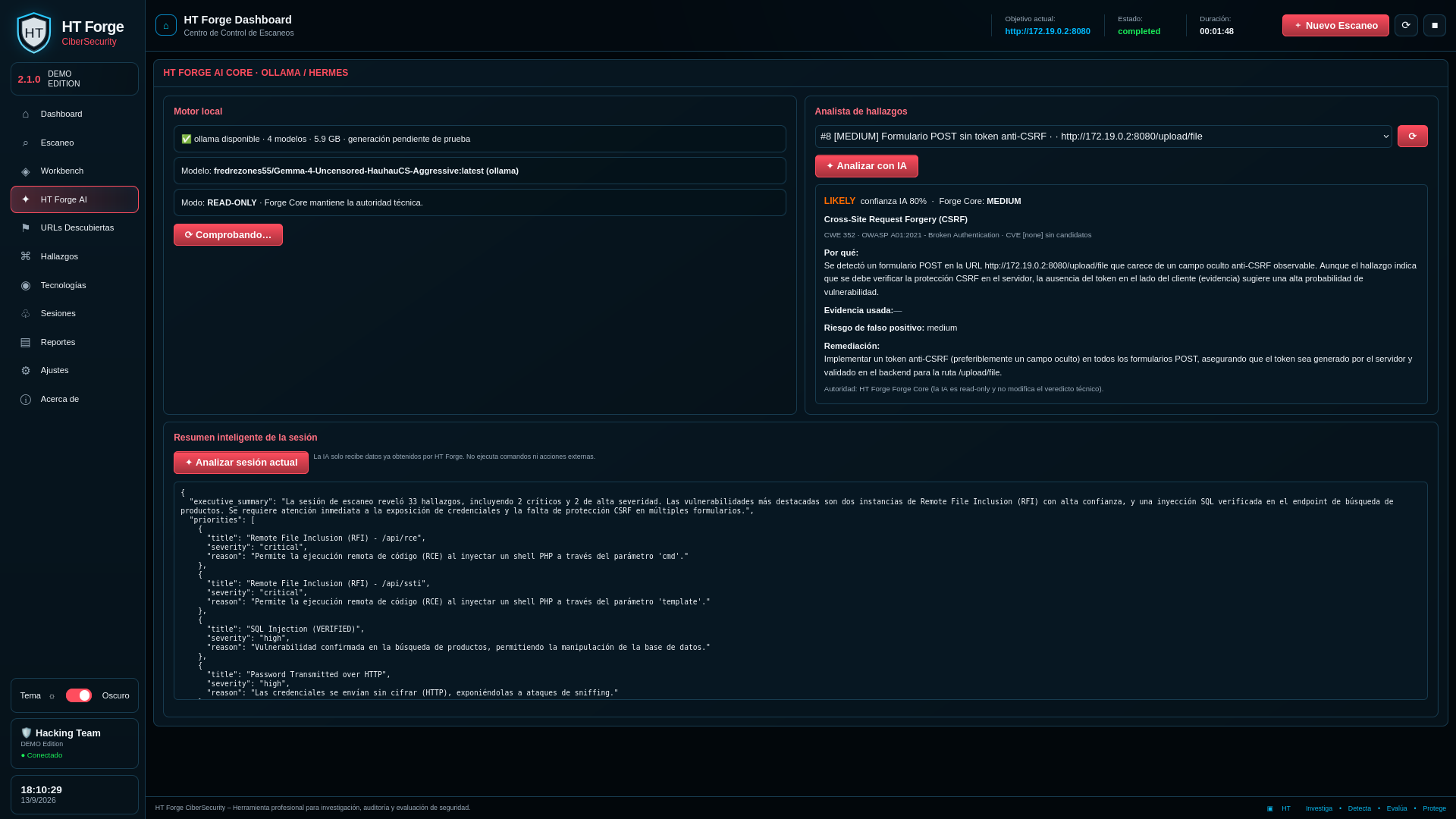
Task: Click the URLs Descubiertas flag icon
Action: [26, 227]
